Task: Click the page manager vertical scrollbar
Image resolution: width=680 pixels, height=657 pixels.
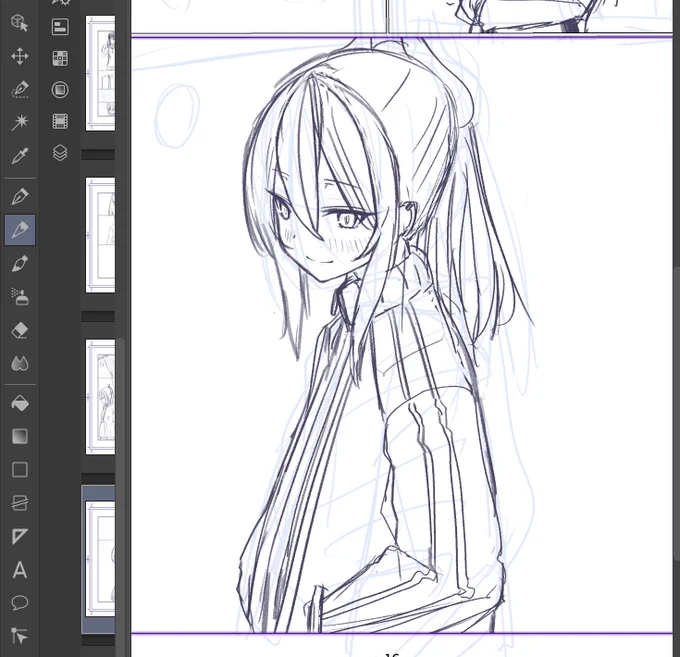Action: pos(121,497)
